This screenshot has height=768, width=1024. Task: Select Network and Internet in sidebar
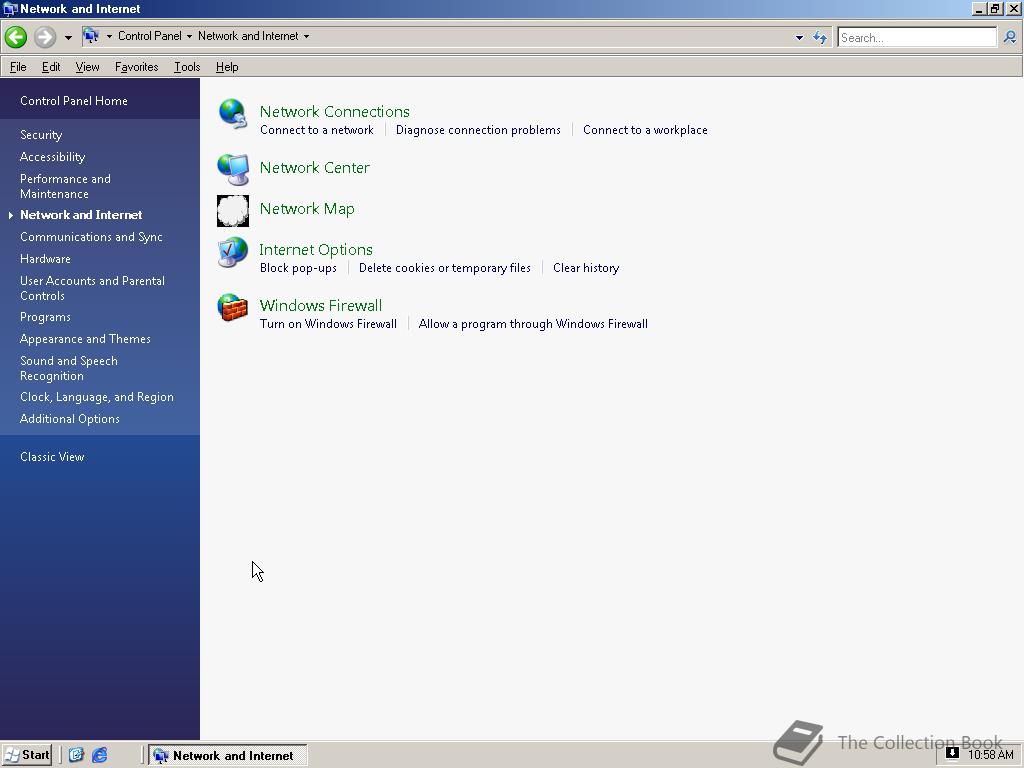[x=81, y=215]
